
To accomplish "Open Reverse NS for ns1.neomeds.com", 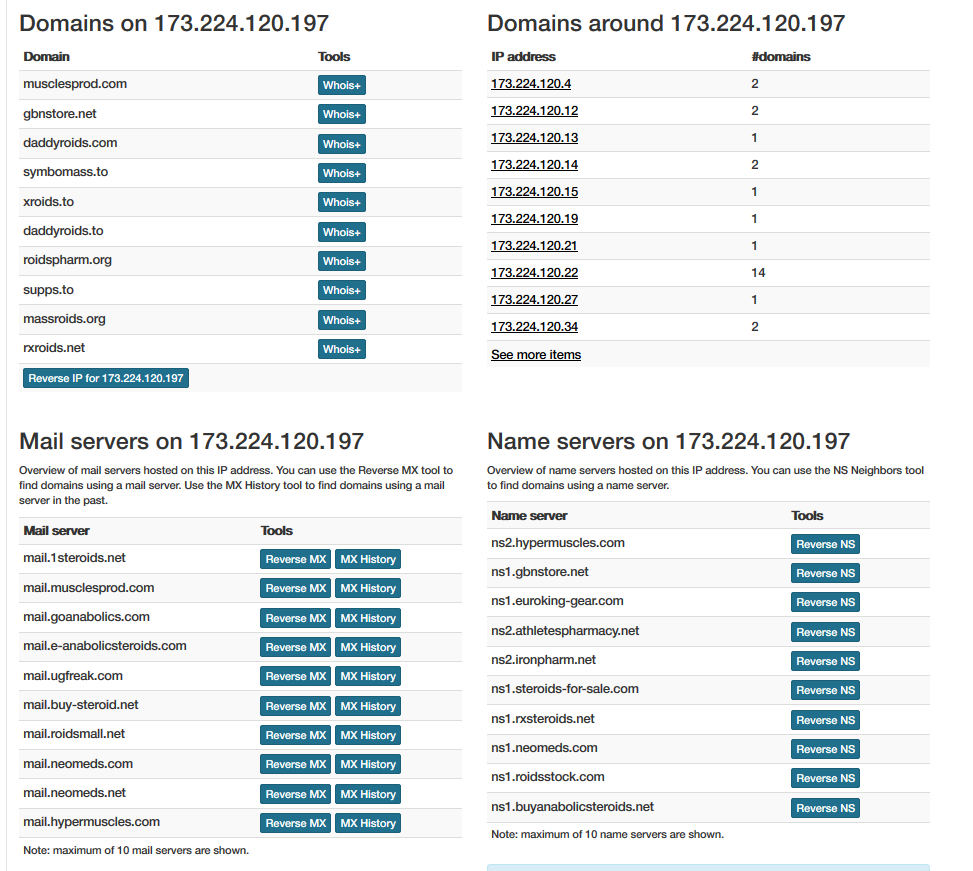I will click(824, 749).
